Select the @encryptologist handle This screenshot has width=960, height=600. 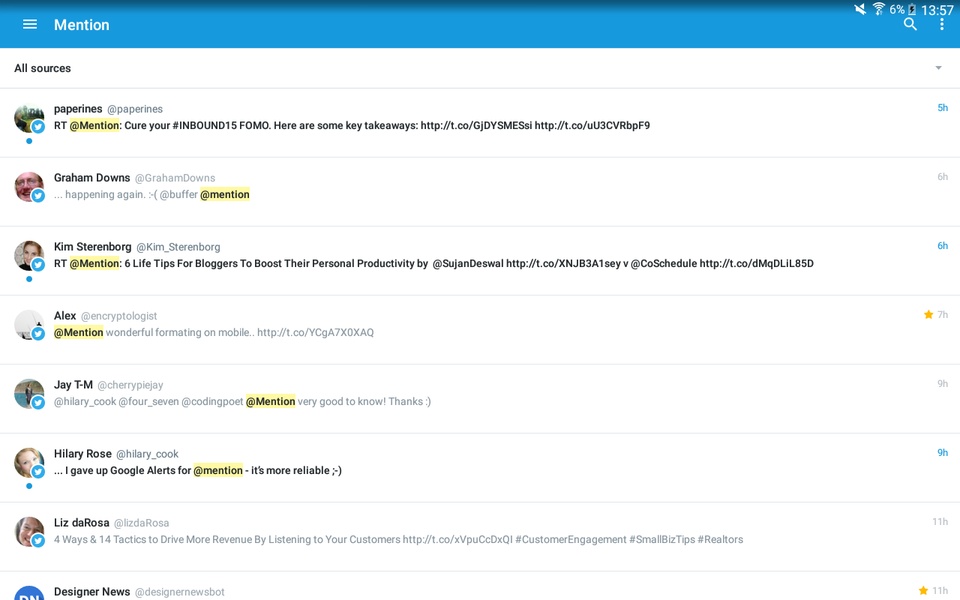pyautogui.click(x=119, y=316)
